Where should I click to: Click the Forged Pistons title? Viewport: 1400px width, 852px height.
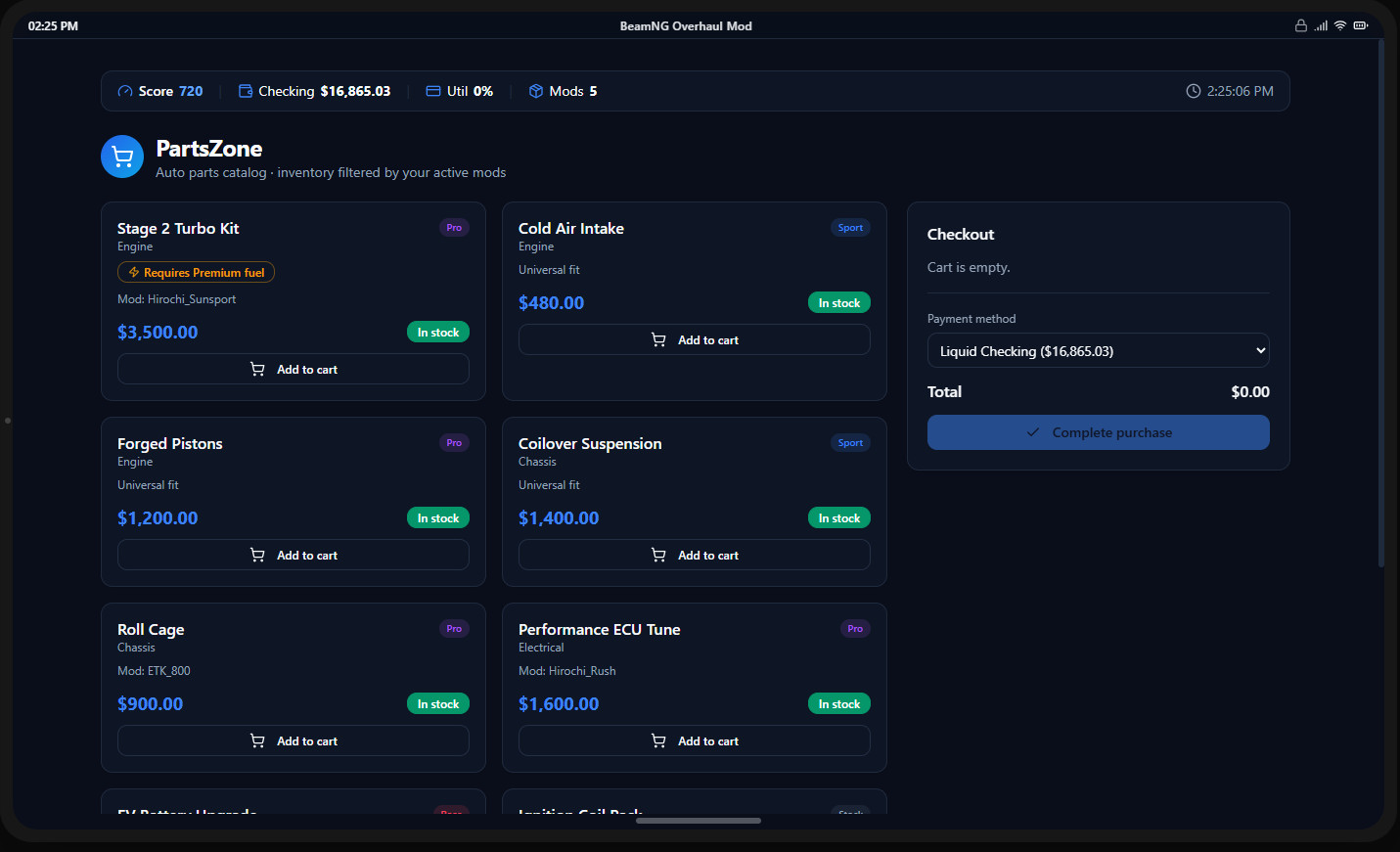170,443
